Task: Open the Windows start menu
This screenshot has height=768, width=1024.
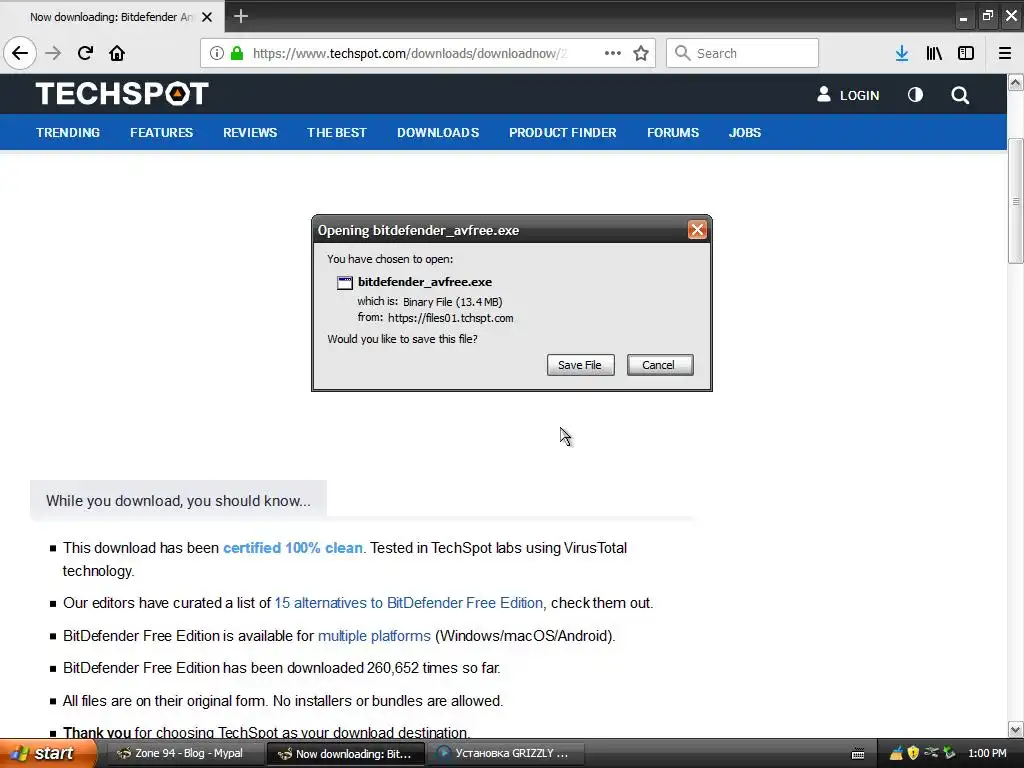Action: coord(47,753)
